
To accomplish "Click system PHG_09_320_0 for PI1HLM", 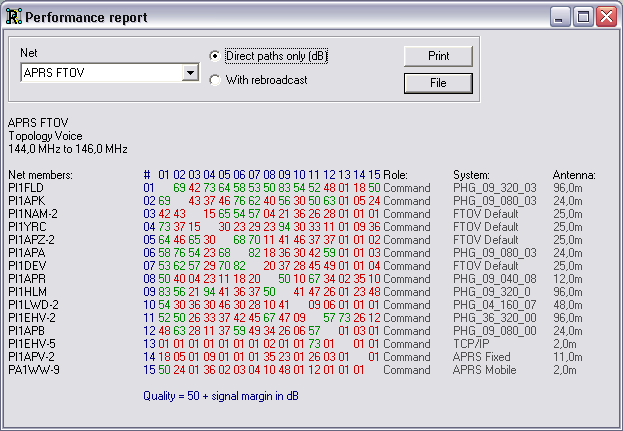I will pyautogui.click(x=491, y=292).
